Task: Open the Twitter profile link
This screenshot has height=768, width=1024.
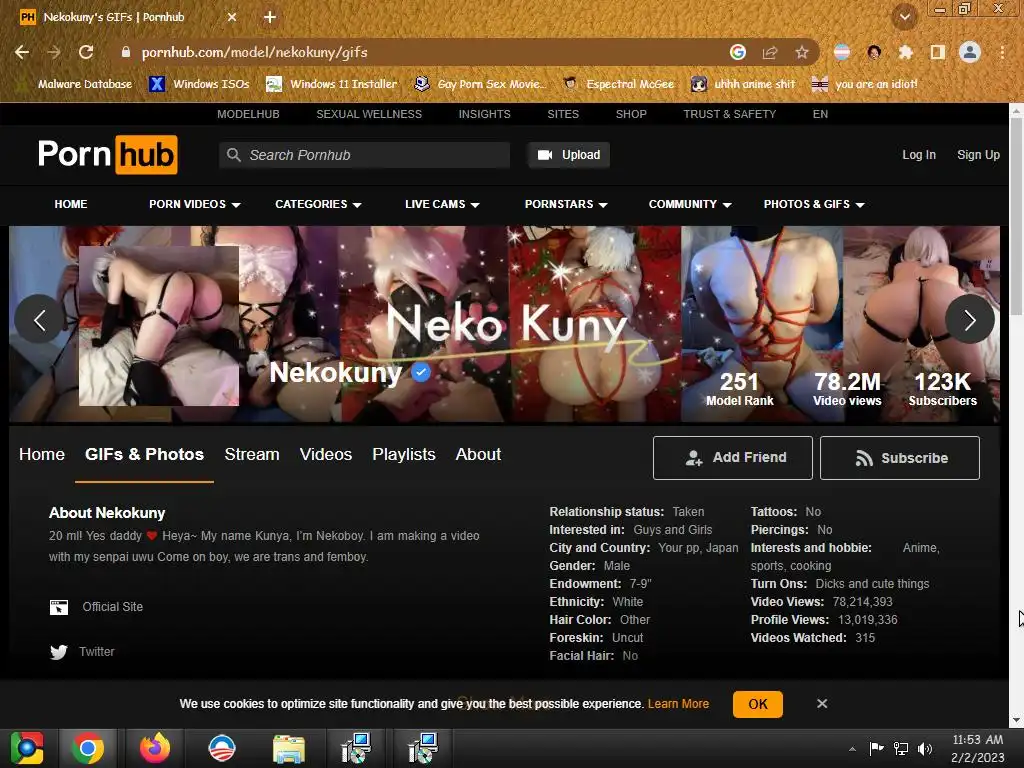Action: (82, 652)
